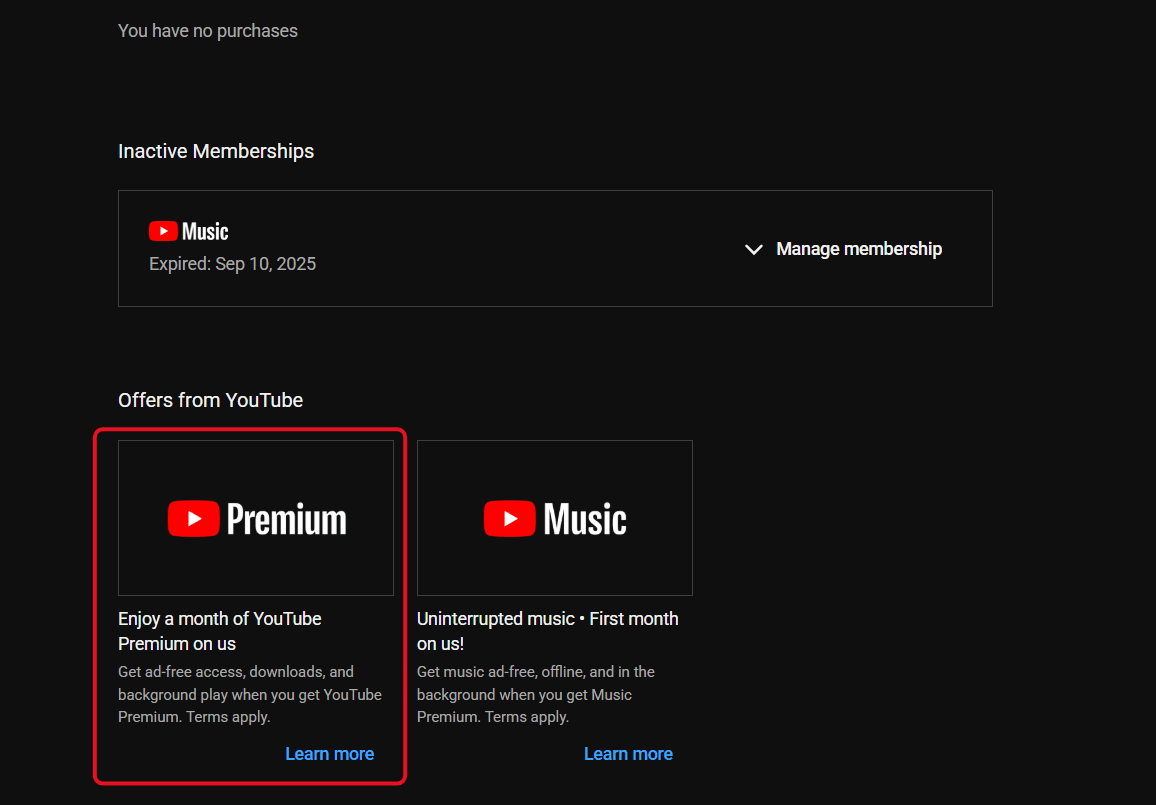Click the Premium offer description text
The width and height of the screenshot is (1156, 805).
pyautogui.click(x=250, y=694)
